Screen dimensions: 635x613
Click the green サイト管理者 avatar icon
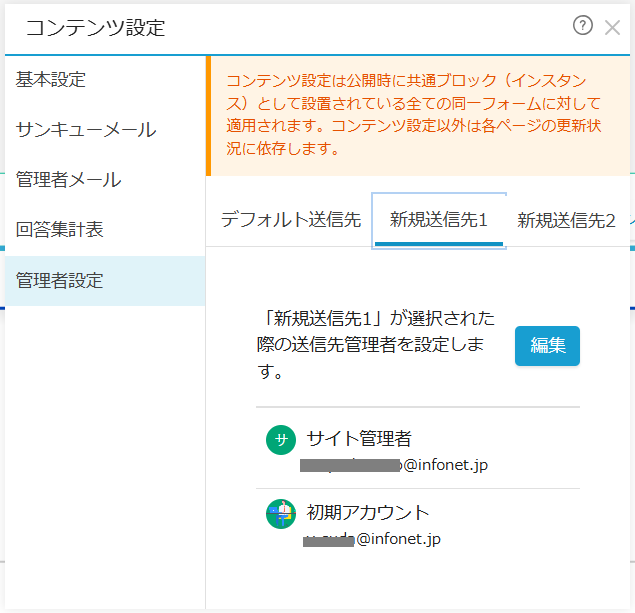[x=281, y=440]
